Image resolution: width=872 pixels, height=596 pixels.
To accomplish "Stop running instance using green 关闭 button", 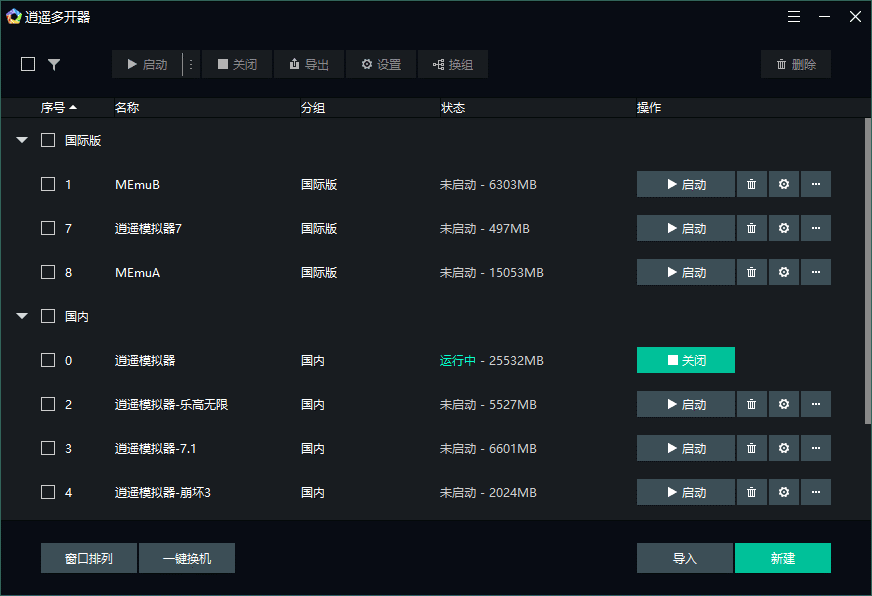I will click(685, 360).
